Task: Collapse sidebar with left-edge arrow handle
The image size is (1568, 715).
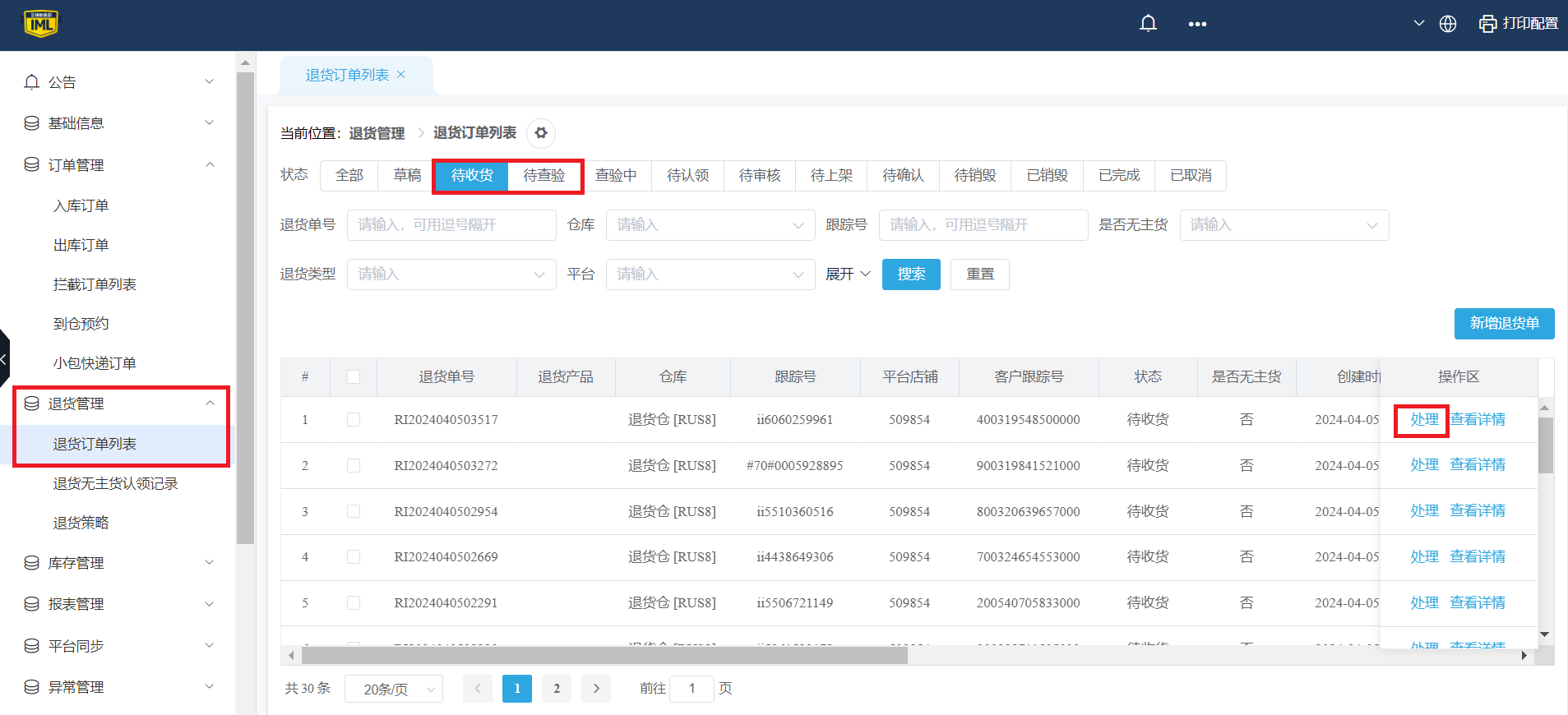Action: tap(4, 358)
